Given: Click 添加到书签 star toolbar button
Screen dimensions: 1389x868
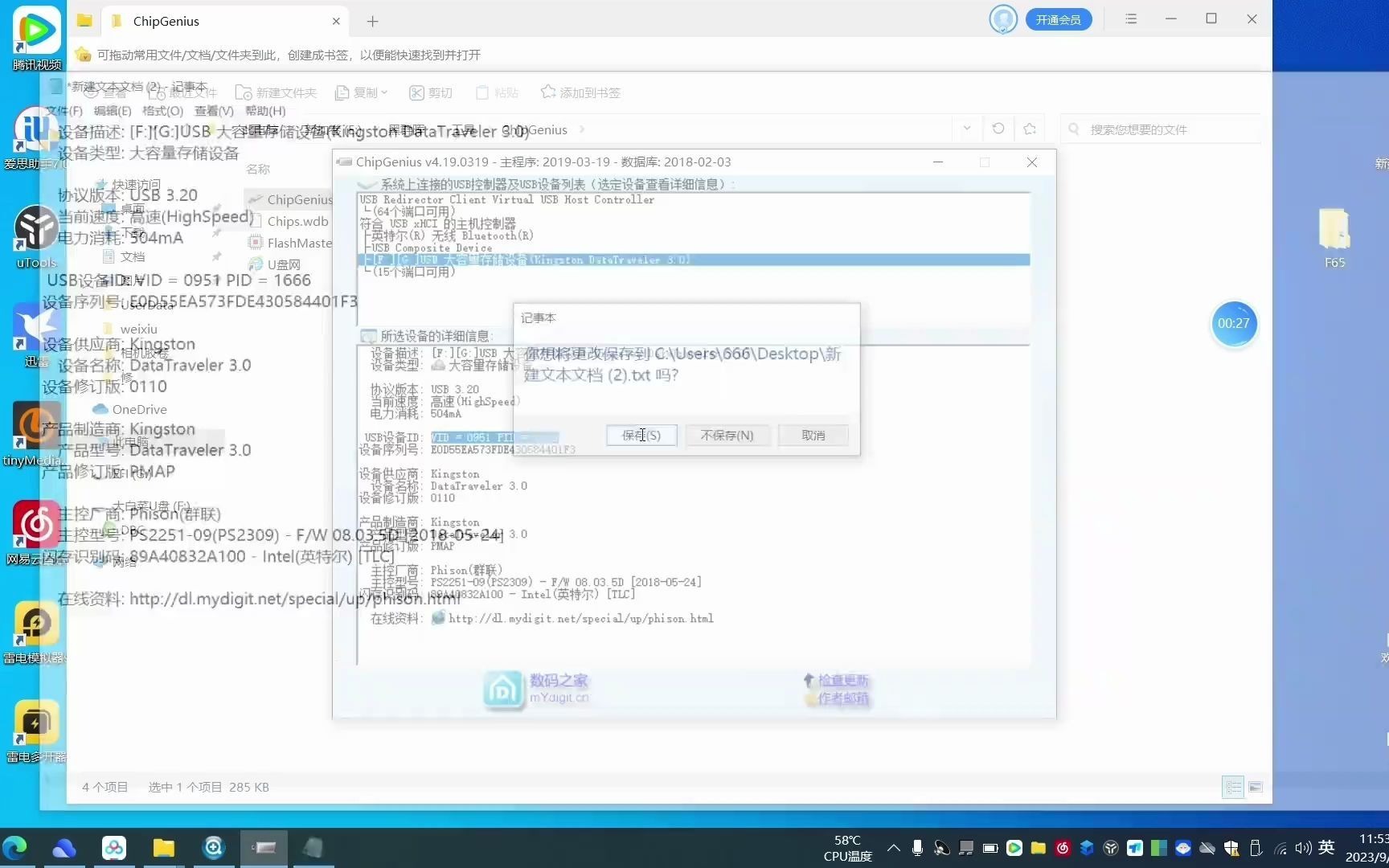Looking at the screenshot, I should coord(580,92).
